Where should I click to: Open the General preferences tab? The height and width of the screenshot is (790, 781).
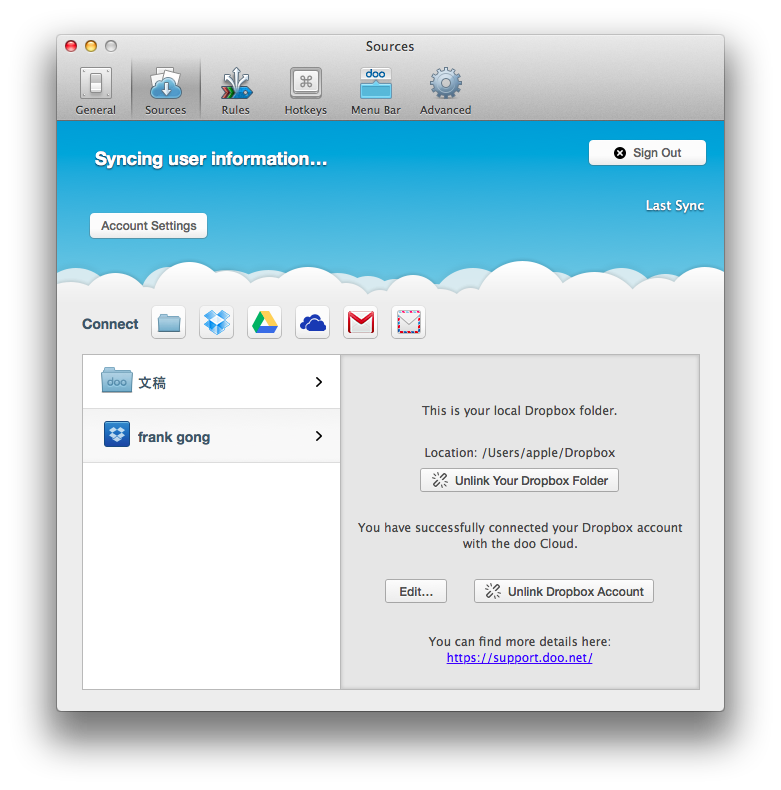(x=96, y=91)
